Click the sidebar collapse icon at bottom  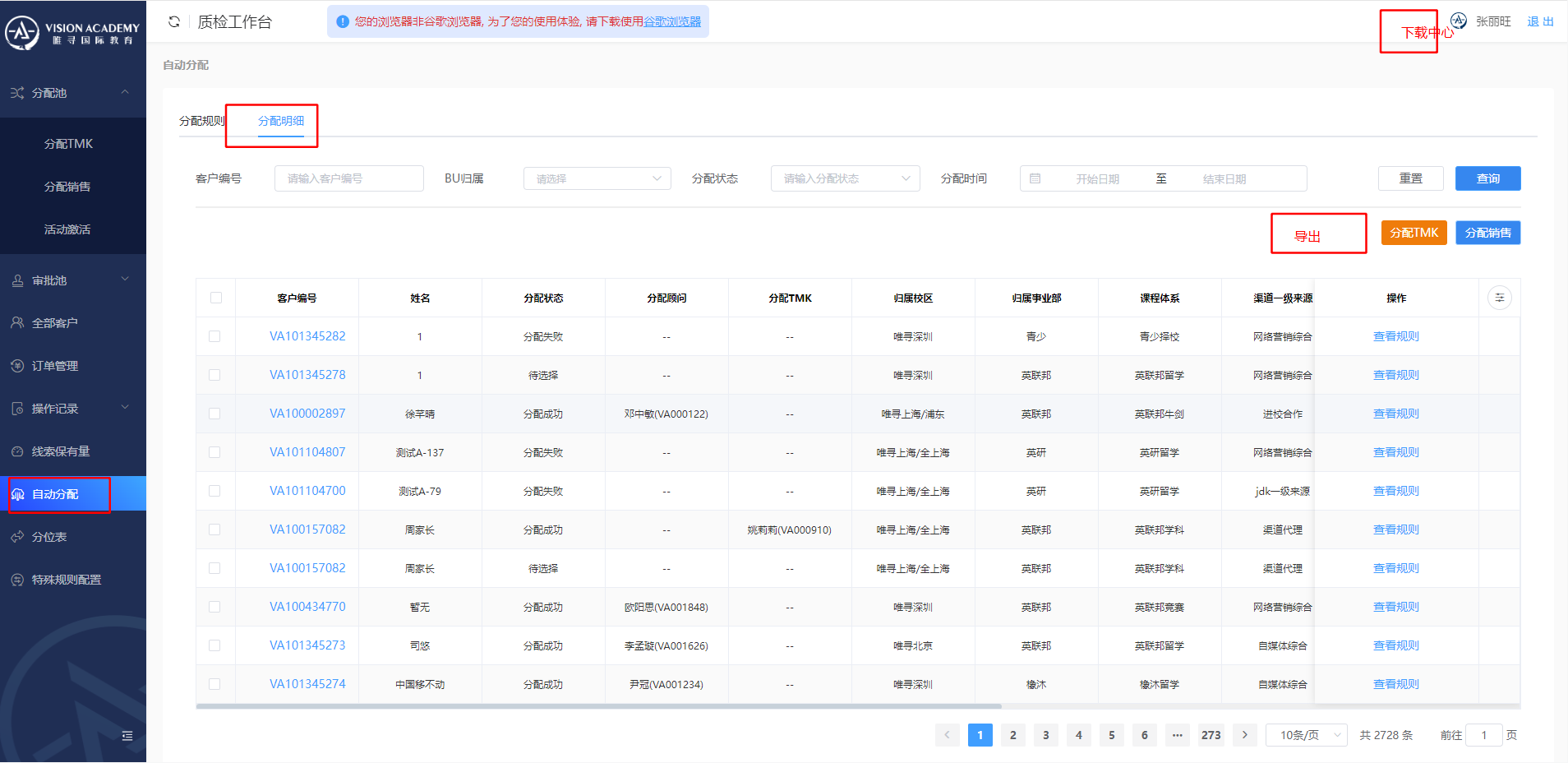click(x=127, y=736)
